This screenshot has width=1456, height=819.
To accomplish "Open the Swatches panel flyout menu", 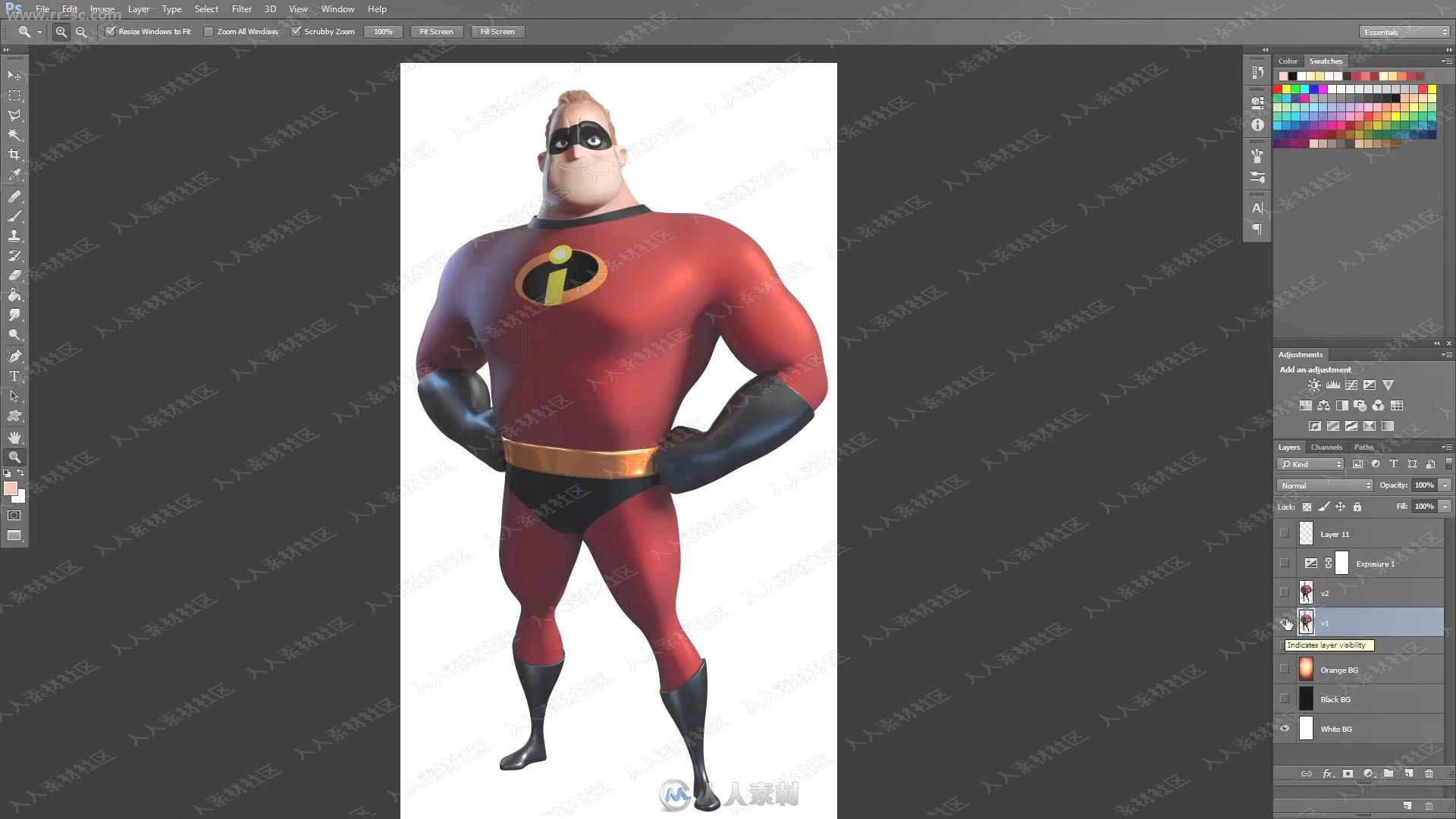I will 1446,61.
